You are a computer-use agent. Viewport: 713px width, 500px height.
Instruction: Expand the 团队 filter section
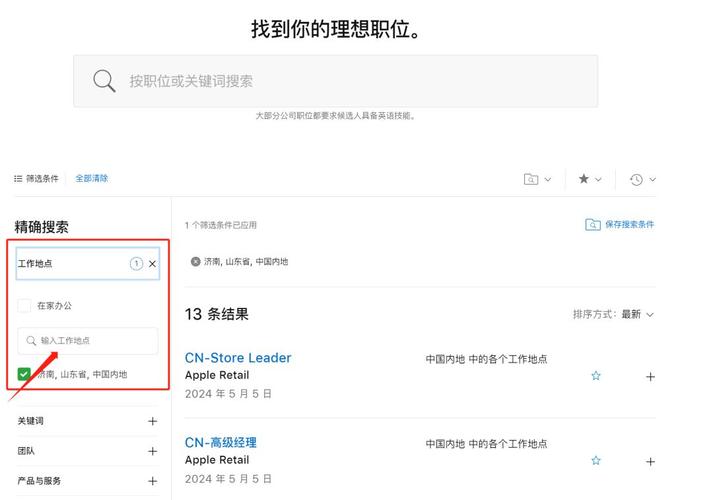pyautogui.click(x=153, y=451)
